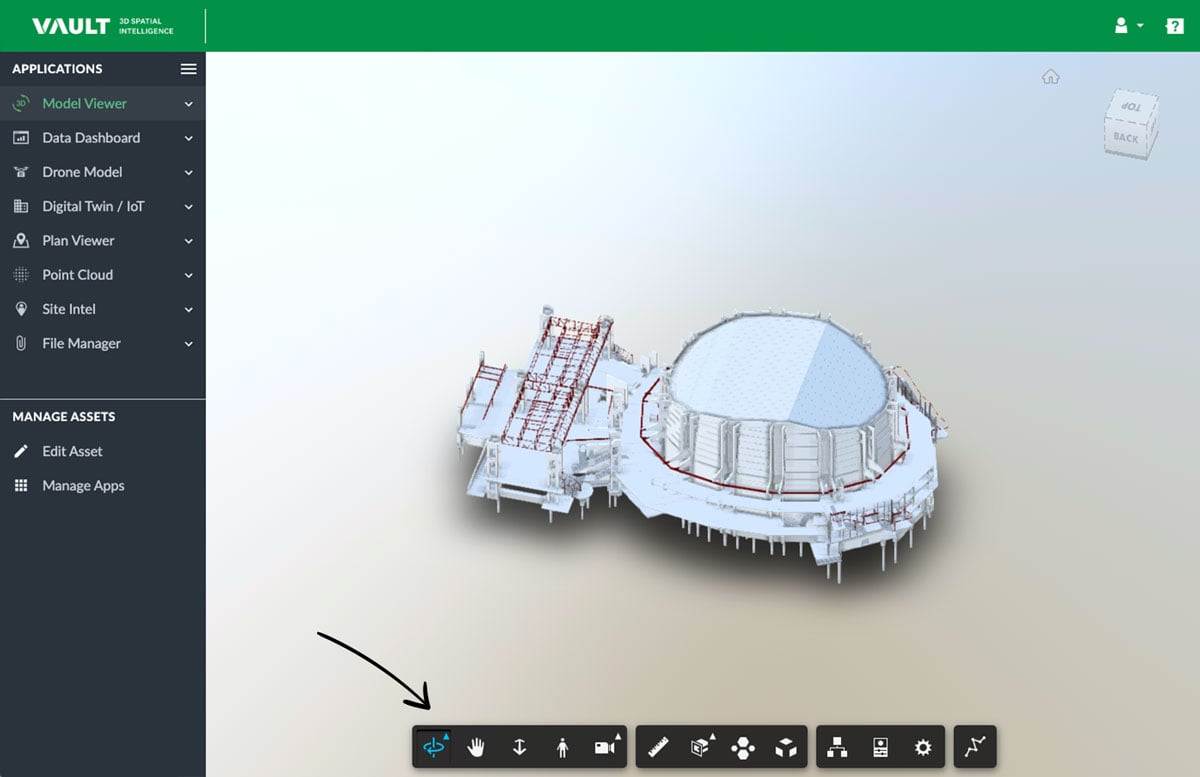Open the Model Browser tree icon
Screen dimensions: 1200x777
click(x=837, y=747)
